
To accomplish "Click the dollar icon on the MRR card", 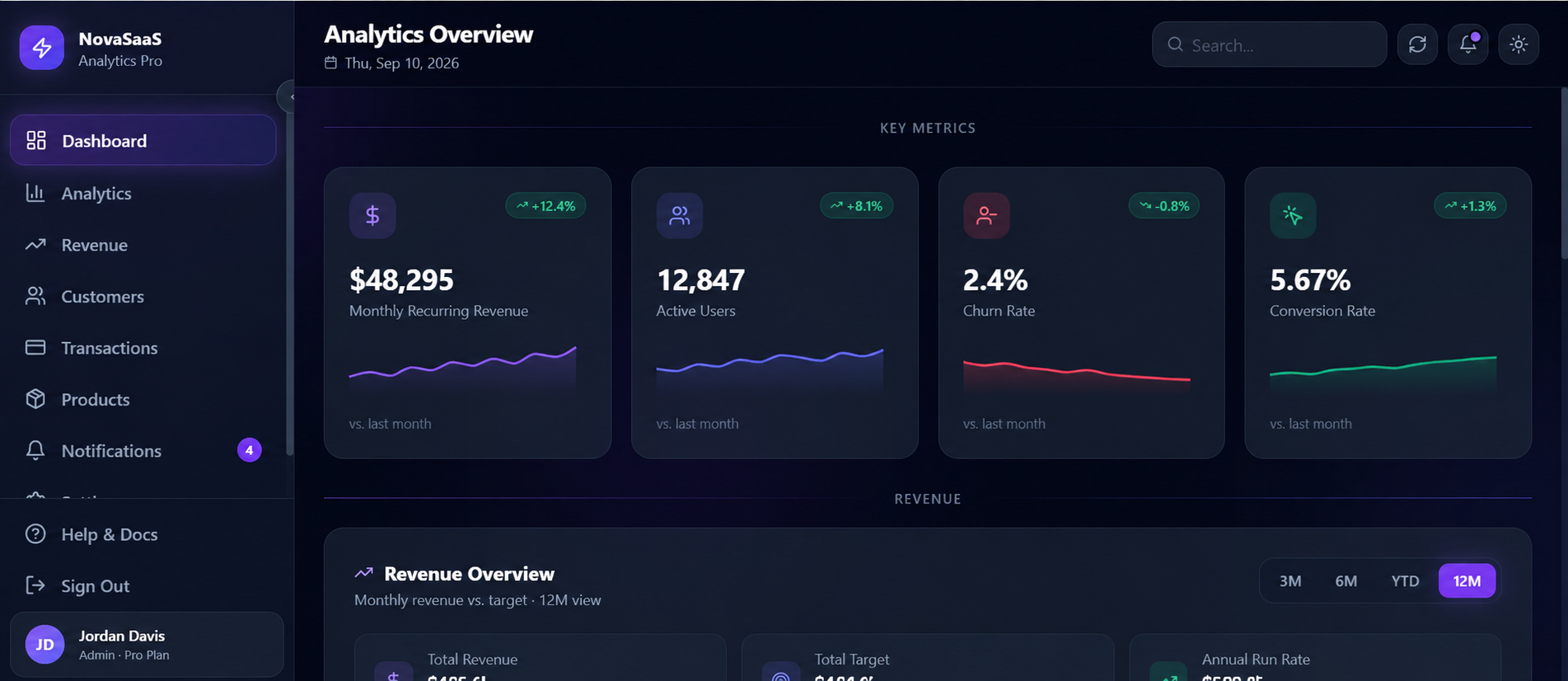I will point(372,215).
